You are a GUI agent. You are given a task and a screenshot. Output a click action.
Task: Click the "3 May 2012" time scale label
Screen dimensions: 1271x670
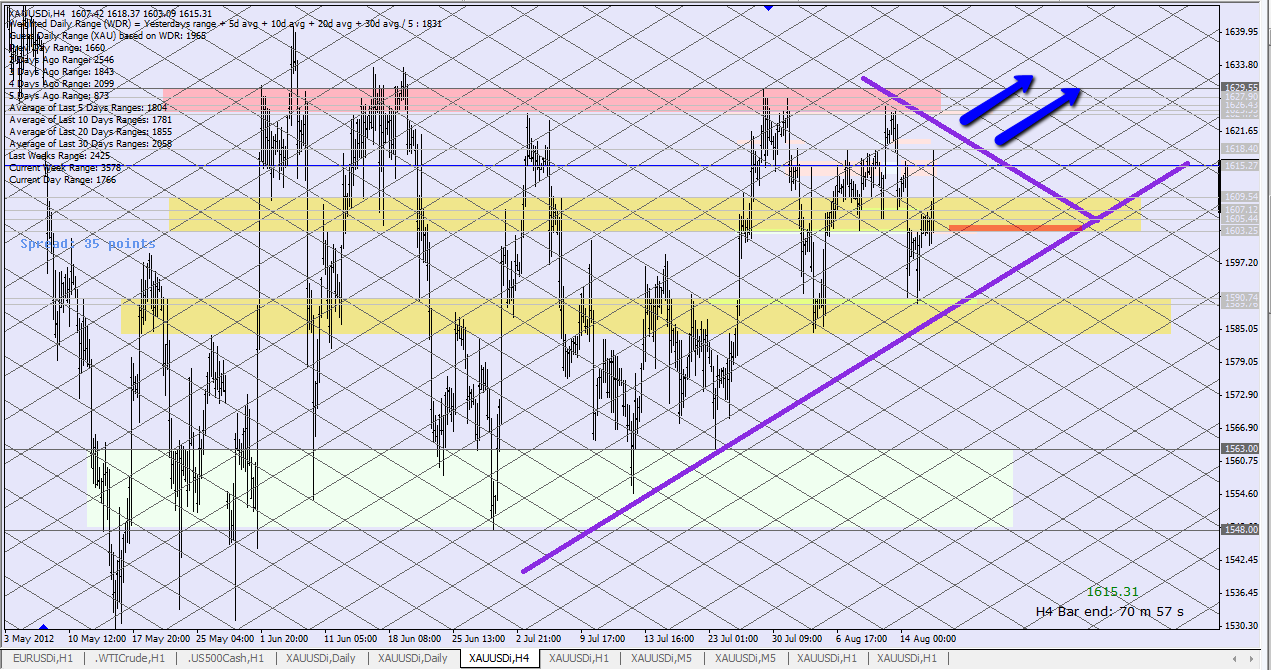(29, 637)
